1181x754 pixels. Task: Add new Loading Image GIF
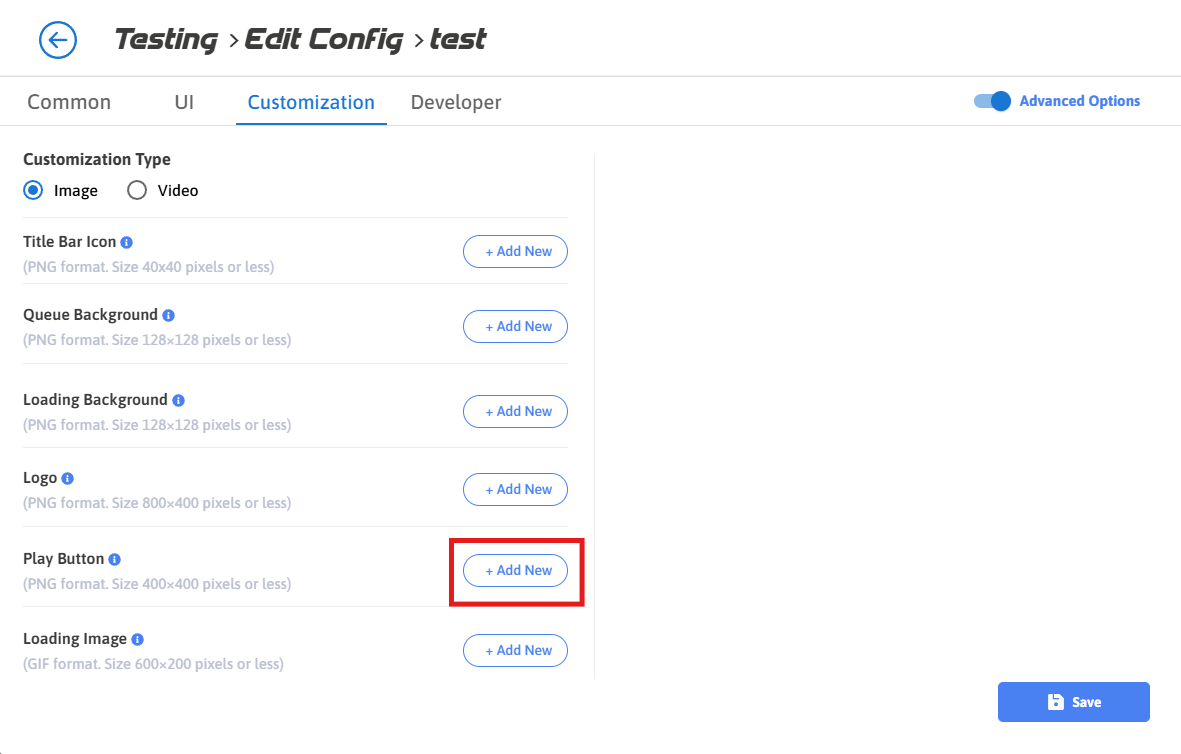(515, 650)
